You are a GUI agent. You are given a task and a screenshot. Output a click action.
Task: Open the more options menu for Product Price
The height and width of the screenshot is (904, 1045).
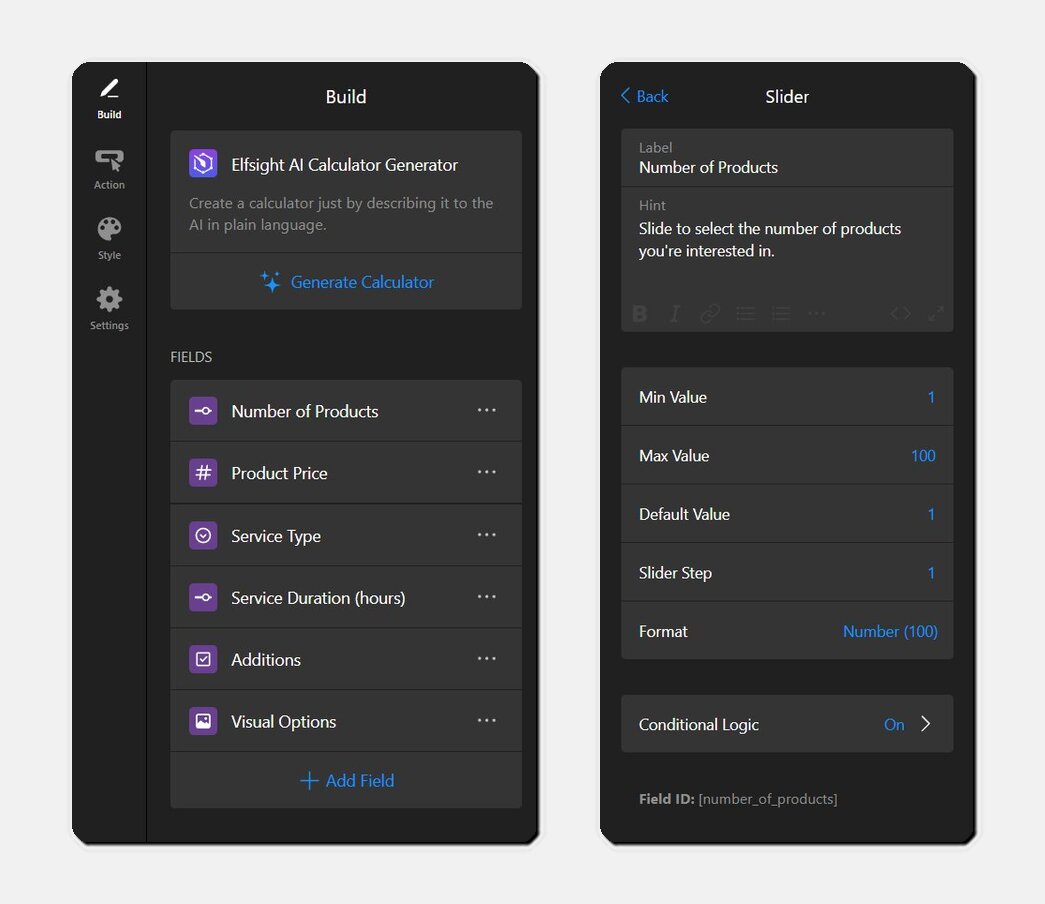(x=487, y=472)
